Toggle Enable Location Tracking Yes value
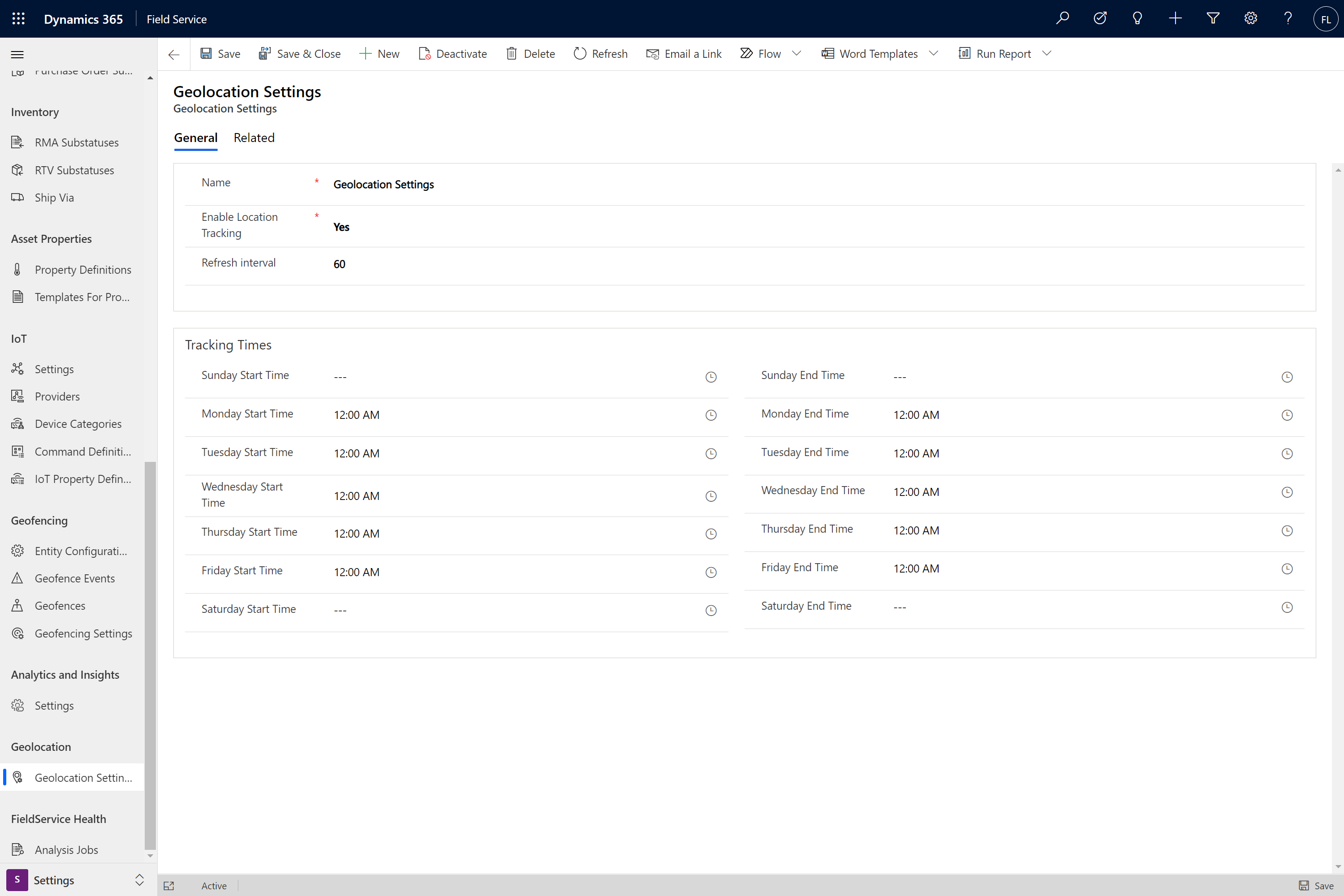Screen dimensions: 1344x896 pyautogui.click(x=341, y=226)
